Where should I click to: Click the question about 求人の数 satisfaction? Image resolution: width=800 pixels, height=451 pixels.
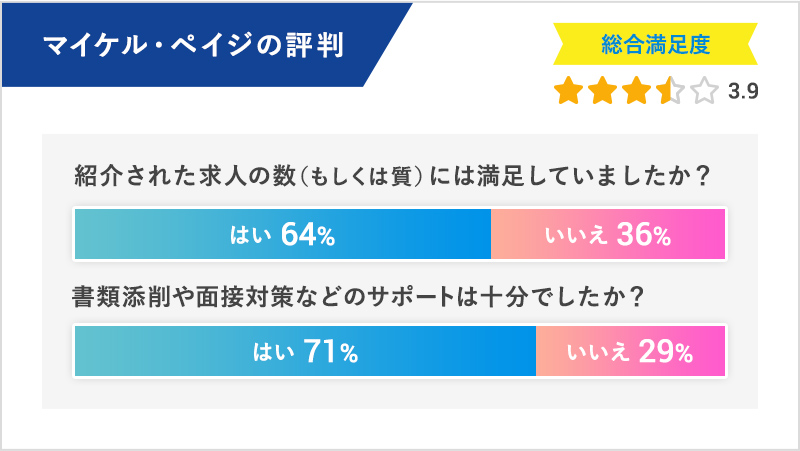[x=392, y=176]
